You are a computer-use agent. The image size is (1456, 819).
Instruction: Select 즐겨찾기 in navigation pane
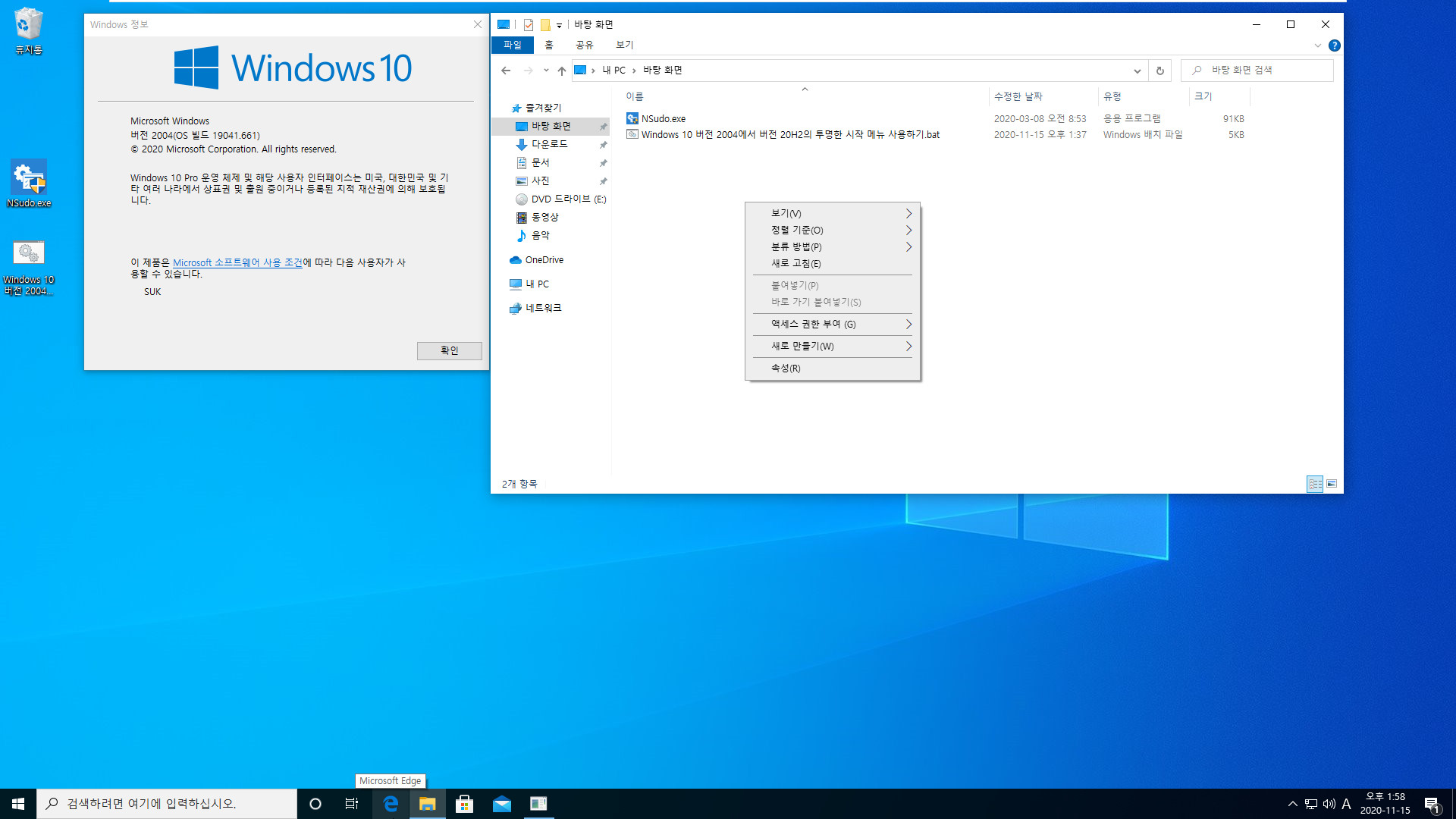point(537,108)
